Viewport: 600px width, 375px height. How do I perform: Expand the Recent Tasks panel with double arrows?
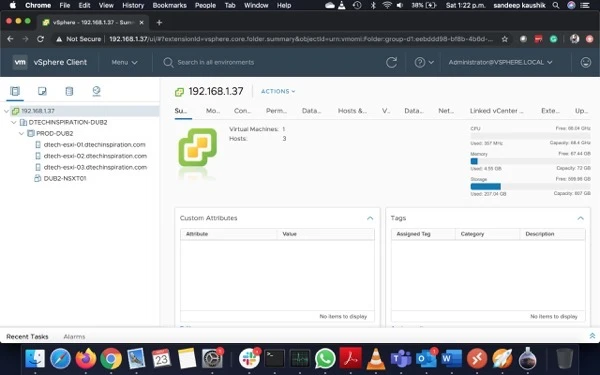click(x=592, y=336)
